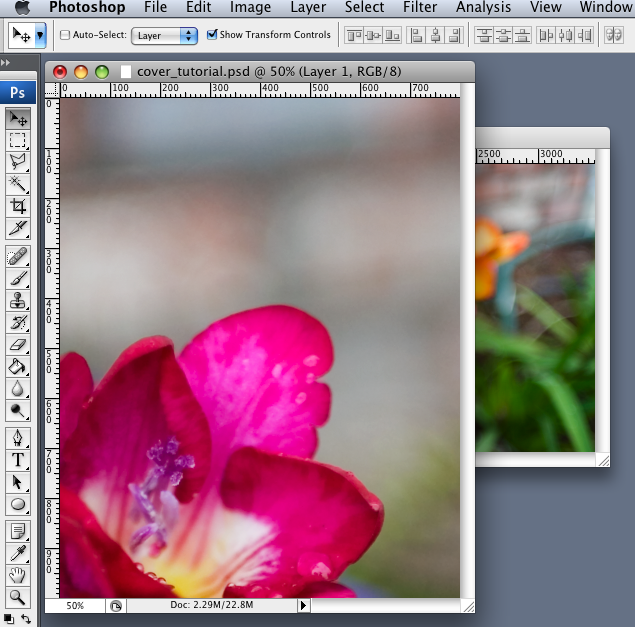Screen dimensions: 635x627
Task: Expand the toolbox with double-arrow
Action: coord(6,62)
